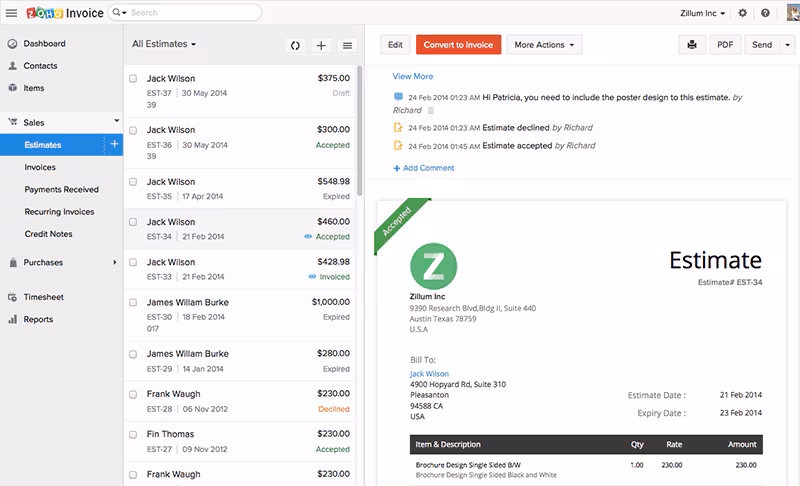The image size is (800, 486).
Task: Open the help question mark icon
Action: (x=765, y=13)
